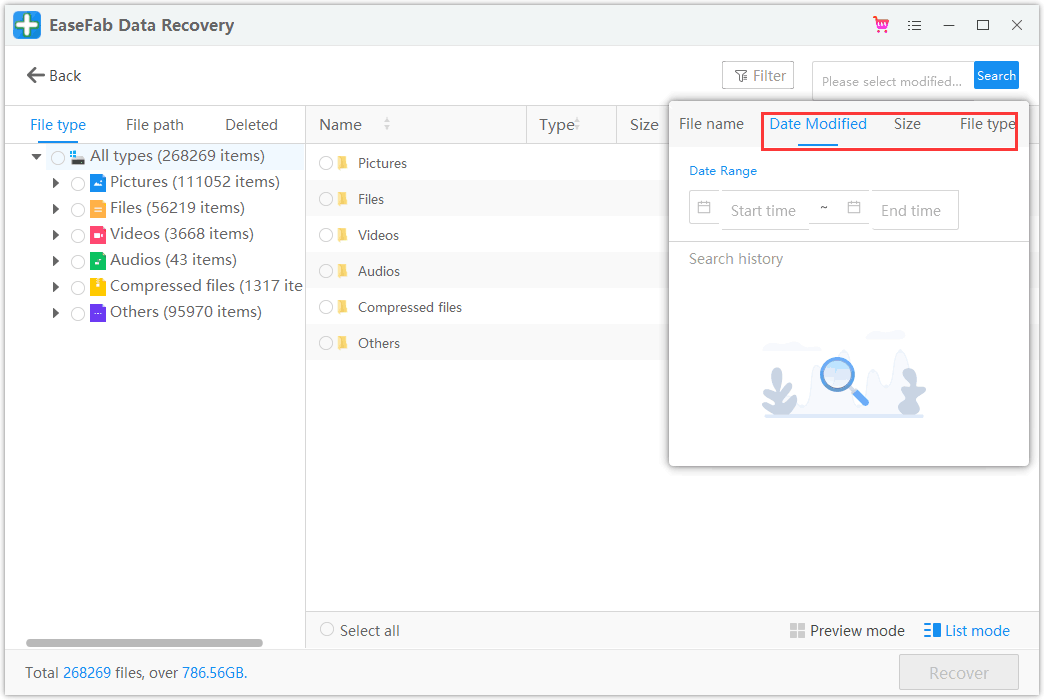Click the Videos folder icon in list
Viewport: 1044px width, 700px height.
[x=343, y=234]
